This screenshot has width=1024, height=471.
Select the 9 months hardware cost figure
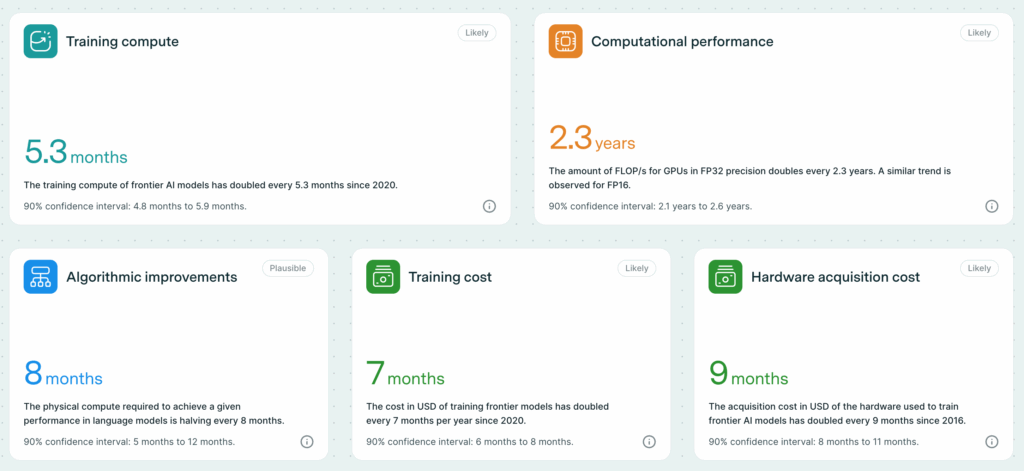[x=748, y=375]
